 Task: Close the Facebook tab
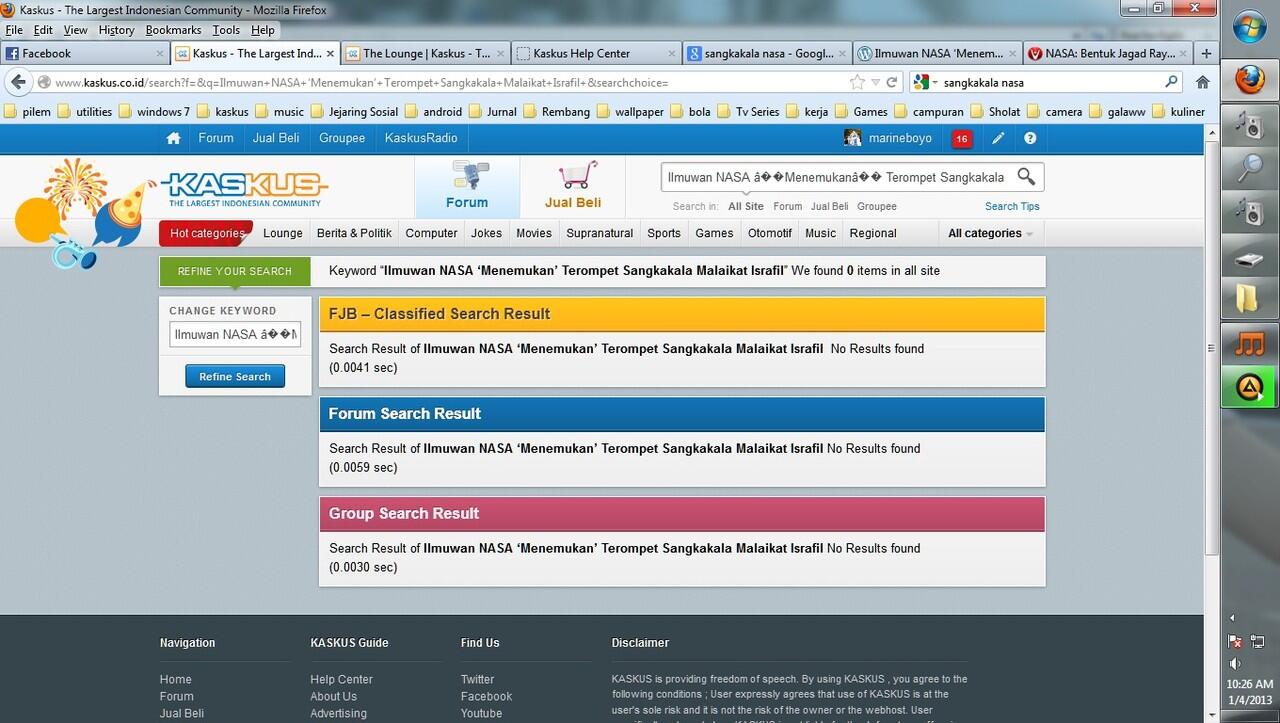pyautogui.click(x=159, y=53)
